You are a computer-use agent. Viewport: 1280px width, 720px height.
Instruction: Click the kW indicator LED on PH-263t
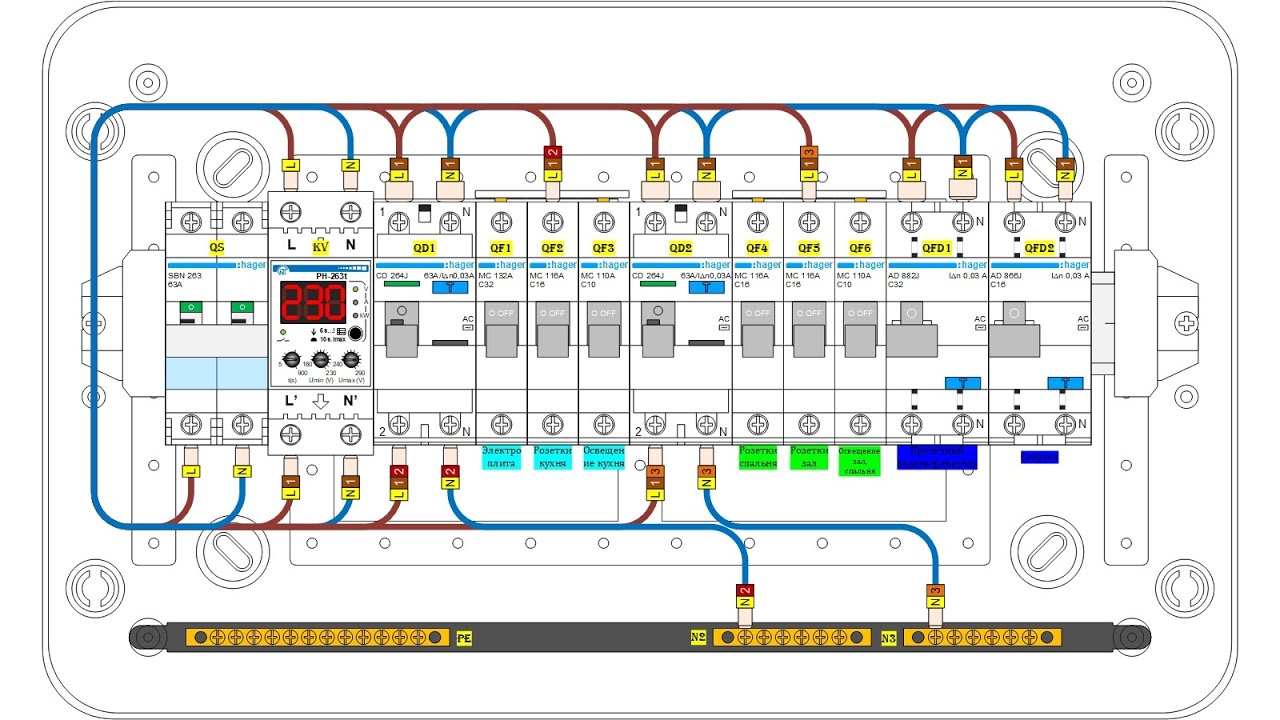pos(355,314)
